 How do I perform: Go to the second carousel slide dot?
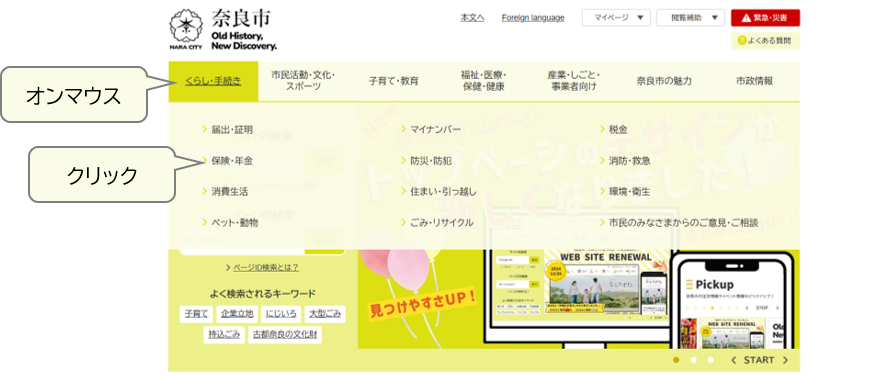[693, 360]
